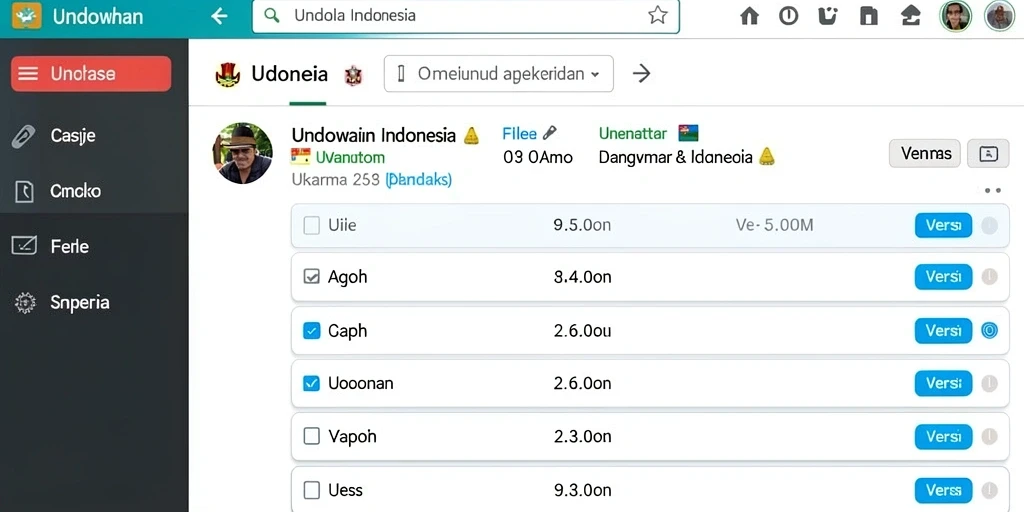1024x512 pixels.
Task: Open the Ferle sidebar item
Action: [x=94, y=247]
